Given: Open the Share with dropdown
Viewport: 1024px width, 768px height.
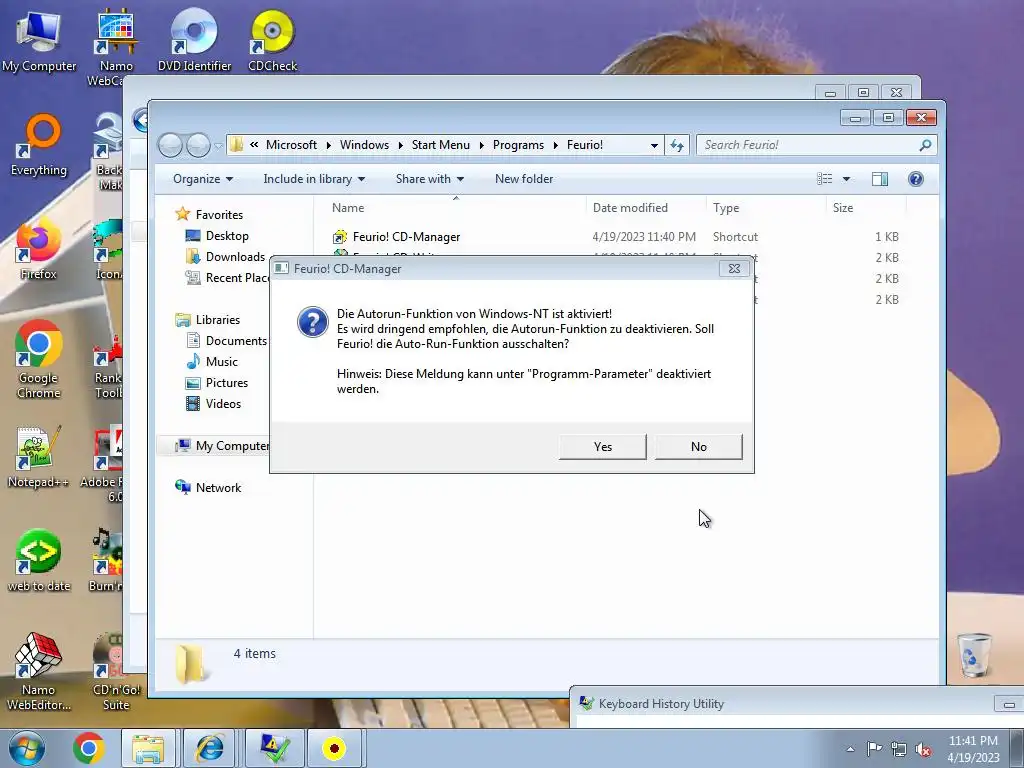Looking at the screenshot, I should click(430, 179).
